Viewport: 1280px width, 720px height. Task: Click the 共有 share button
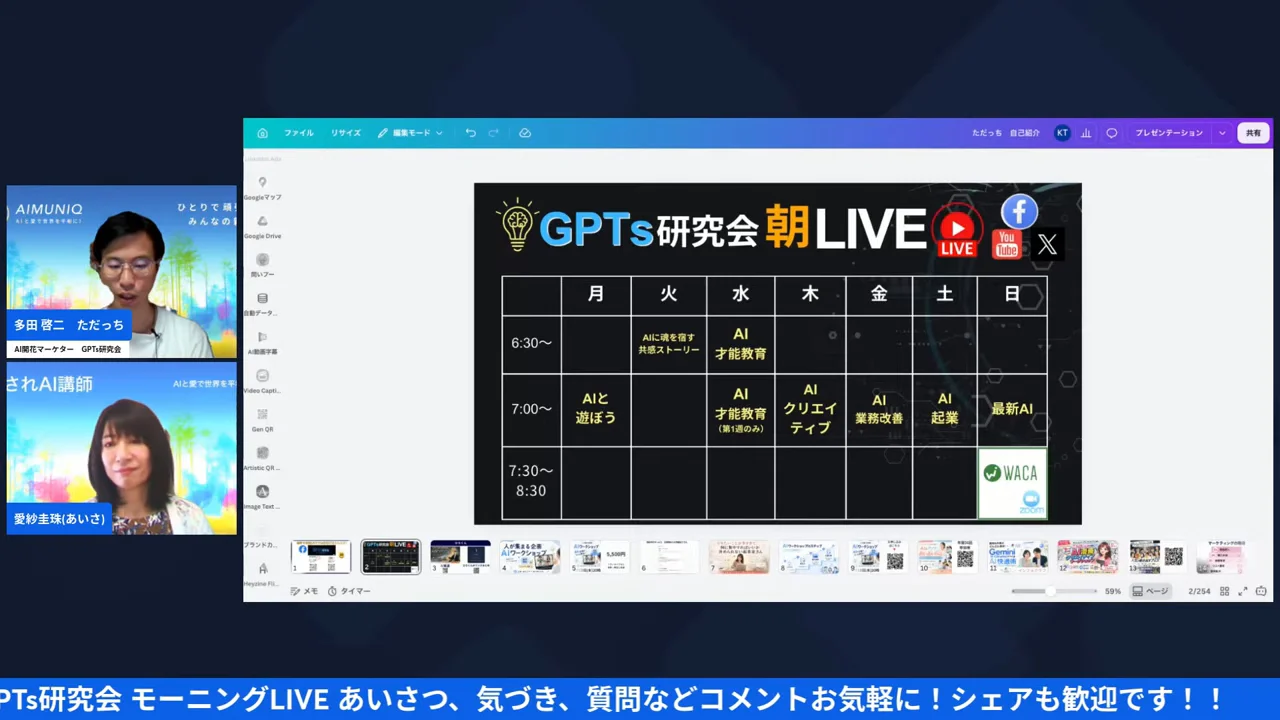(1253, 133)
